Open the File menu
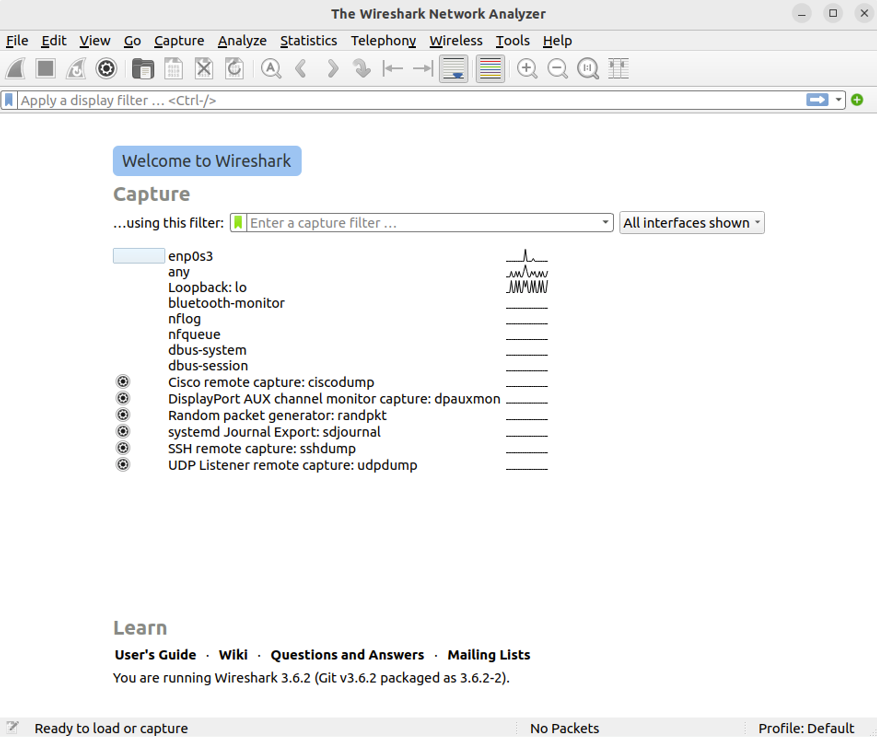Viewport: 877px width, 737px height. click(x=17, y=41)
